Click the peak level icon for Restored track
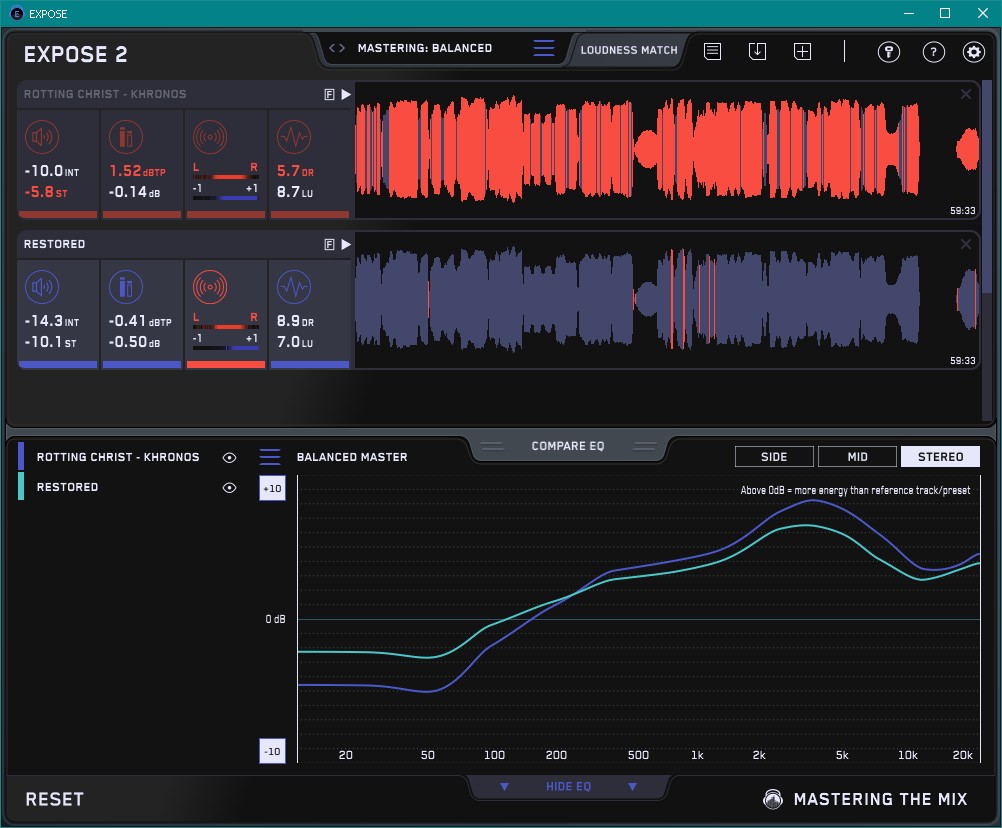 coord(126,288)
